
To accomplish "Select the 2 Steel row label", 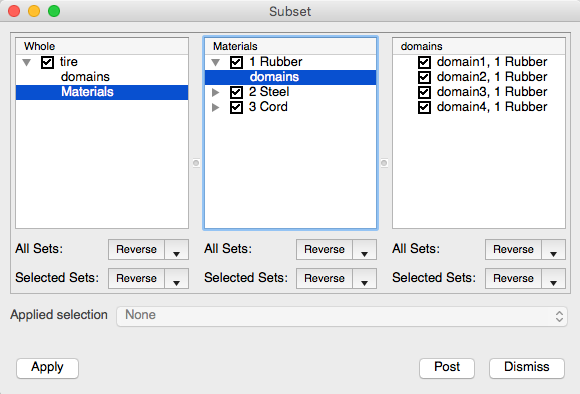I will 269,92.
